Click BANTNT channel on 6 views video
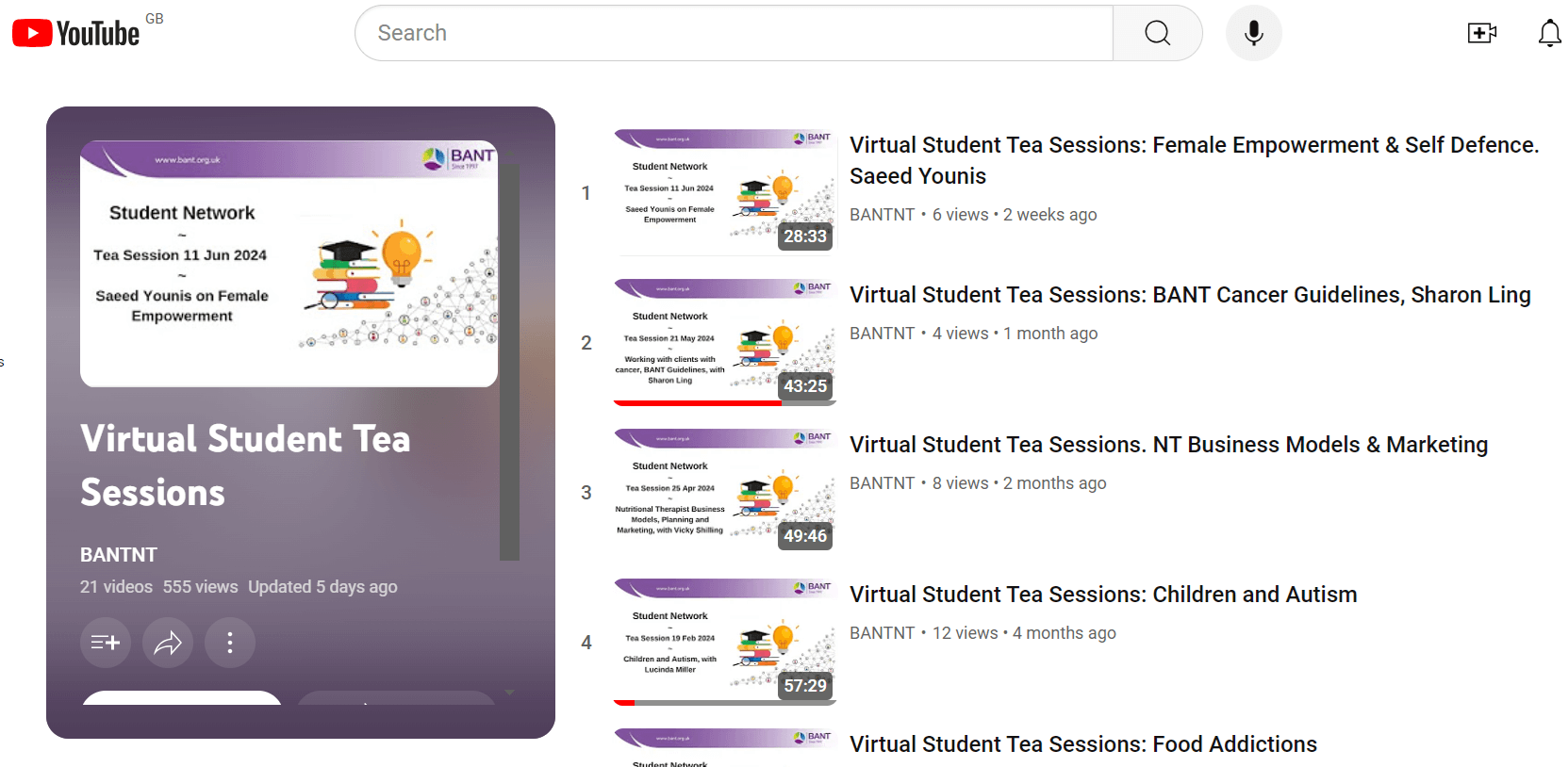The image size is (1568, 767). click(x=882, y=215)
